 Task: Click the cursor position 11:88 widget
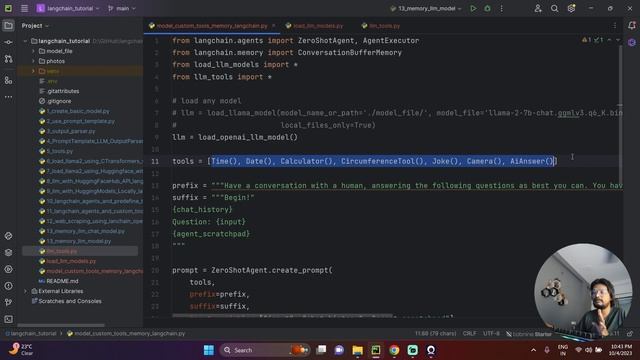(436, 333)
